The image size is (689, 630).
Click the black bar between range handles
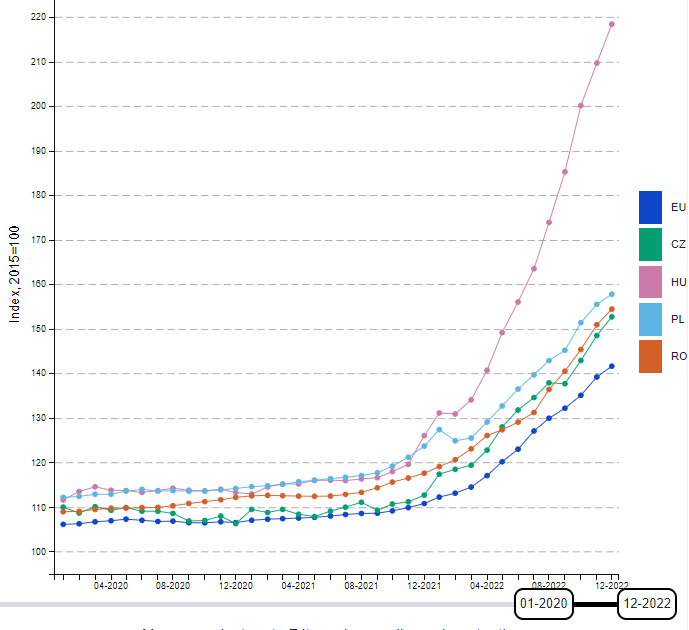595,604
